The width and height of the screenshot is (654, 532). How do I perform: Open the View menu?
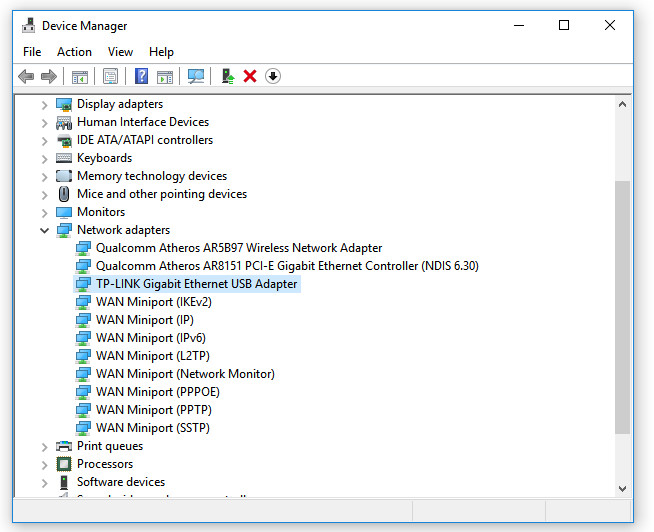(120, 52)
